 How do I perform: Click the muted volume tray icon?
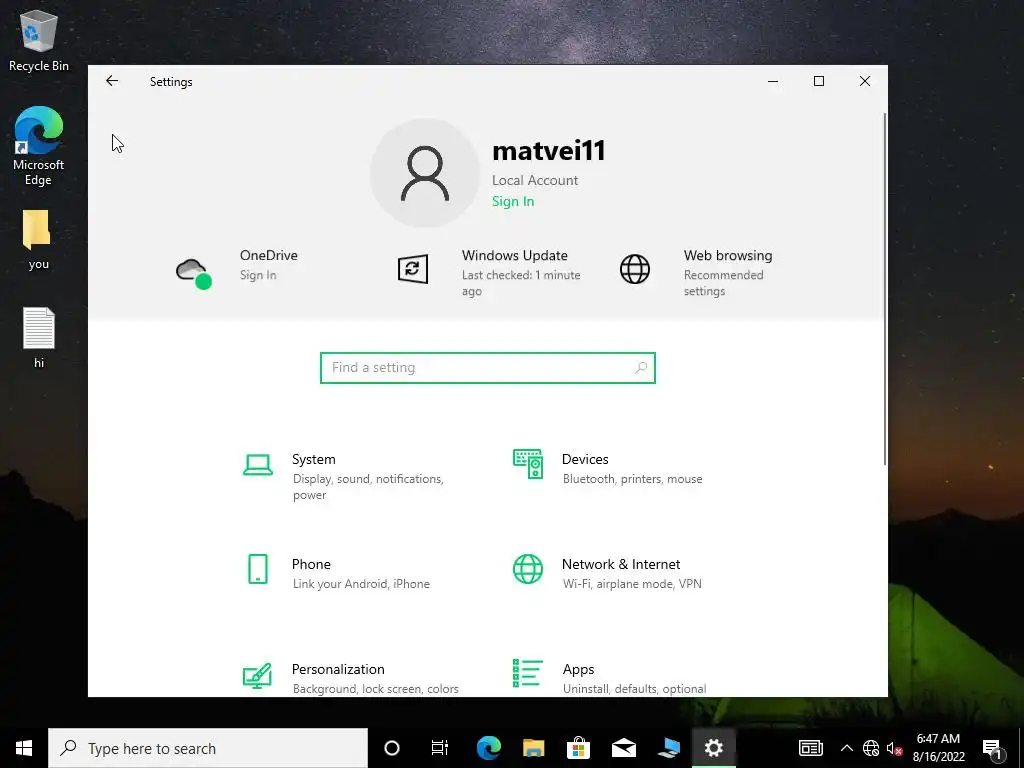coord(894,748)
